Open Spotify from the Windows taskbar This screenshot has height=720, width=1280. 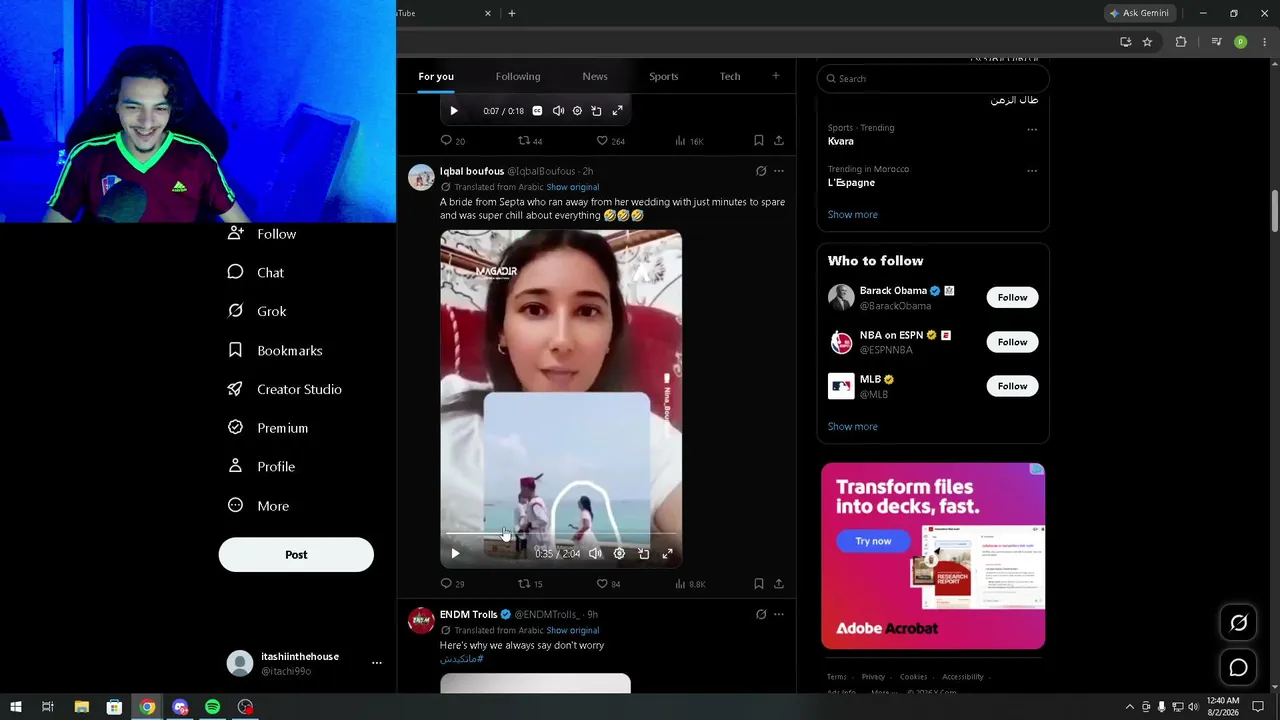pyautogui.click(x=213, y=707)
